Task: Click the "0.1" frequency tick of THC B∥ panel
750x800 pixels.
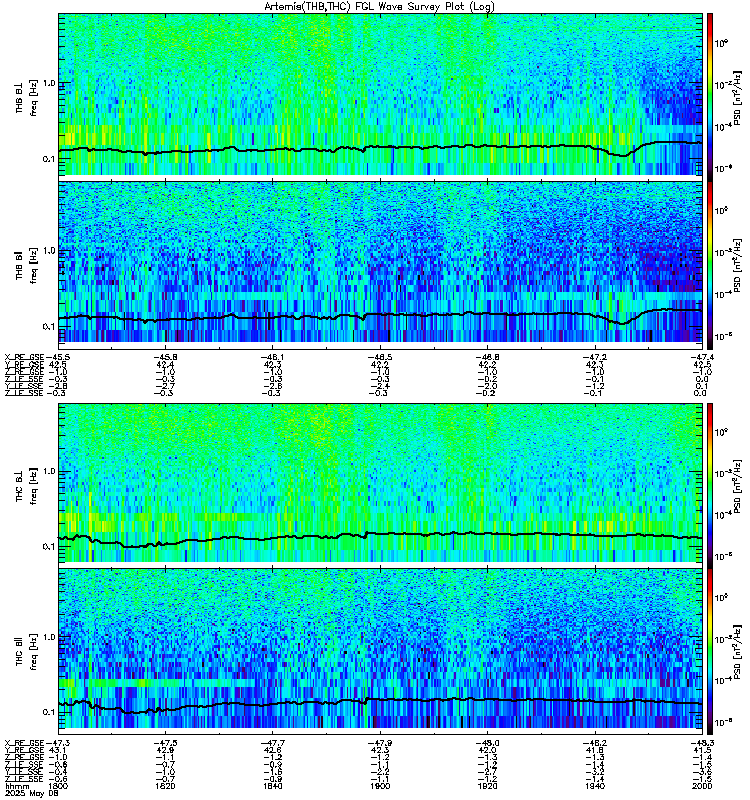Action: (49, 712)
